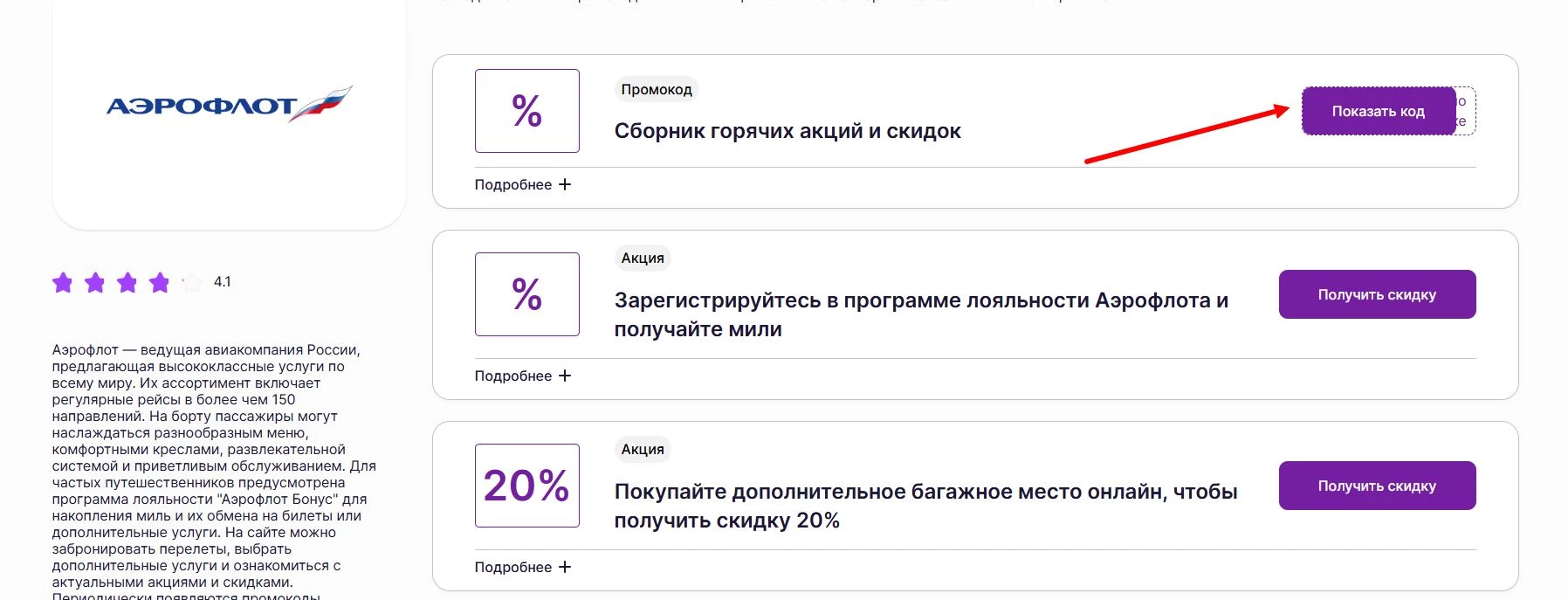Click Получить скидку on the loyalty program offer
1568x600 pixels.
pyautogui.click(x=1376, y=294)
